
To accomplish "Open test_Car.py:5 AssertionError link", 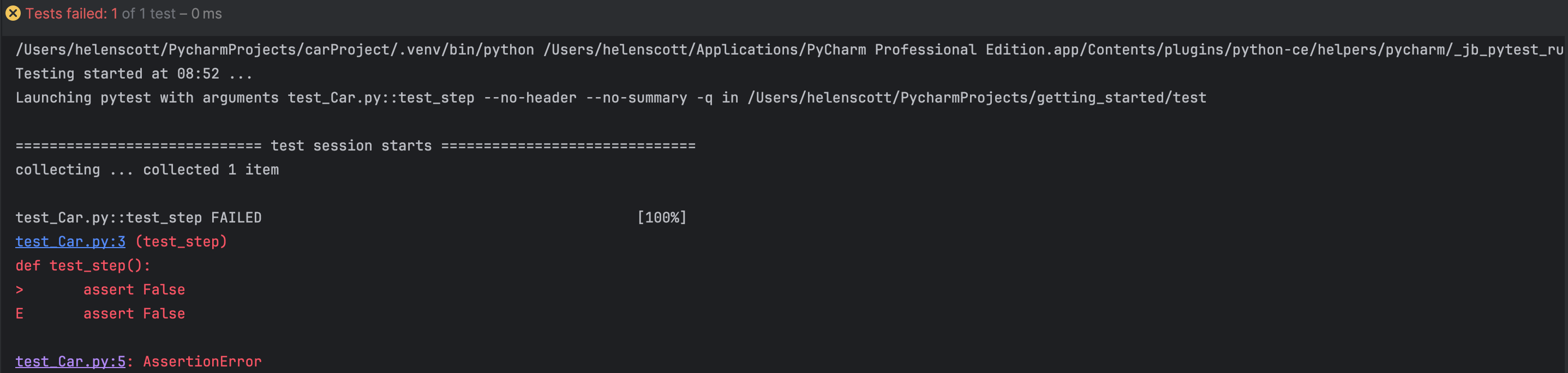I will pos(69,362).
